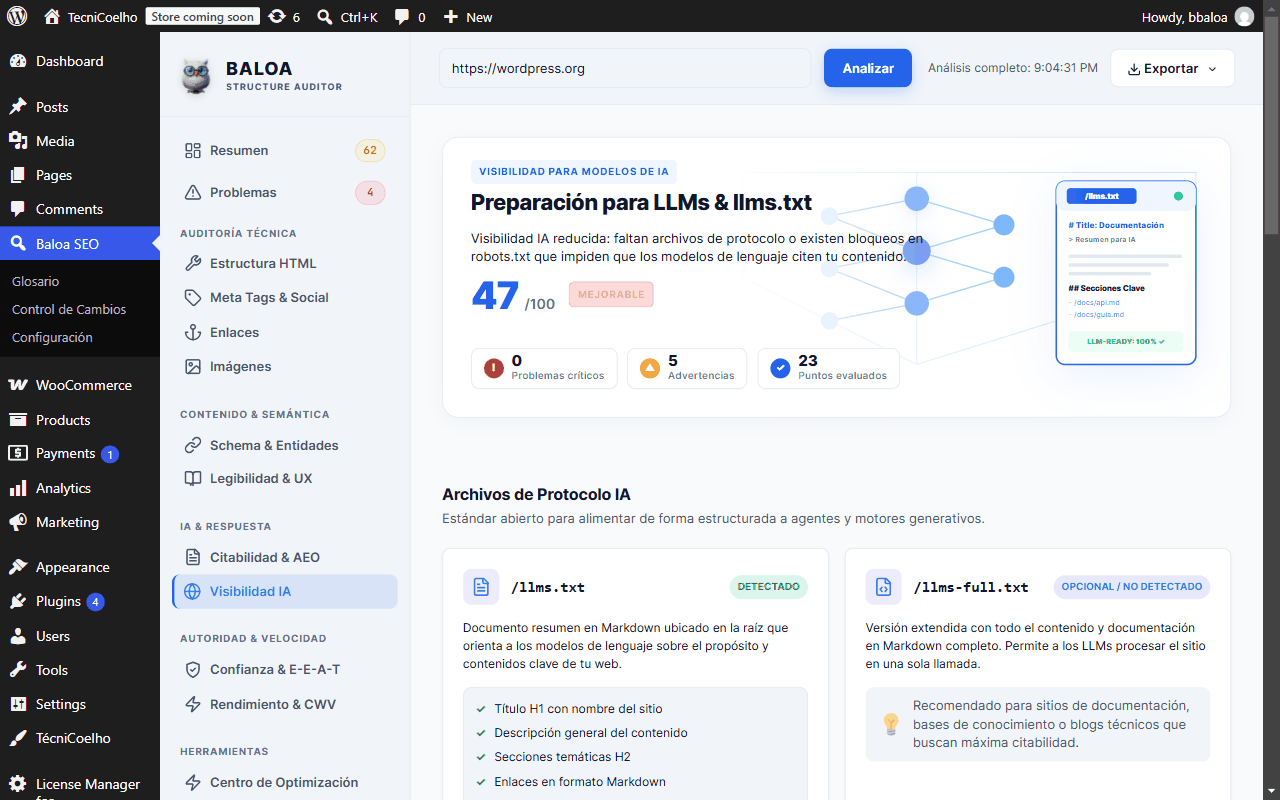Screen dimensions: 1280x800
Task: Click the Tools wrench icon
Action: (18, 670)
